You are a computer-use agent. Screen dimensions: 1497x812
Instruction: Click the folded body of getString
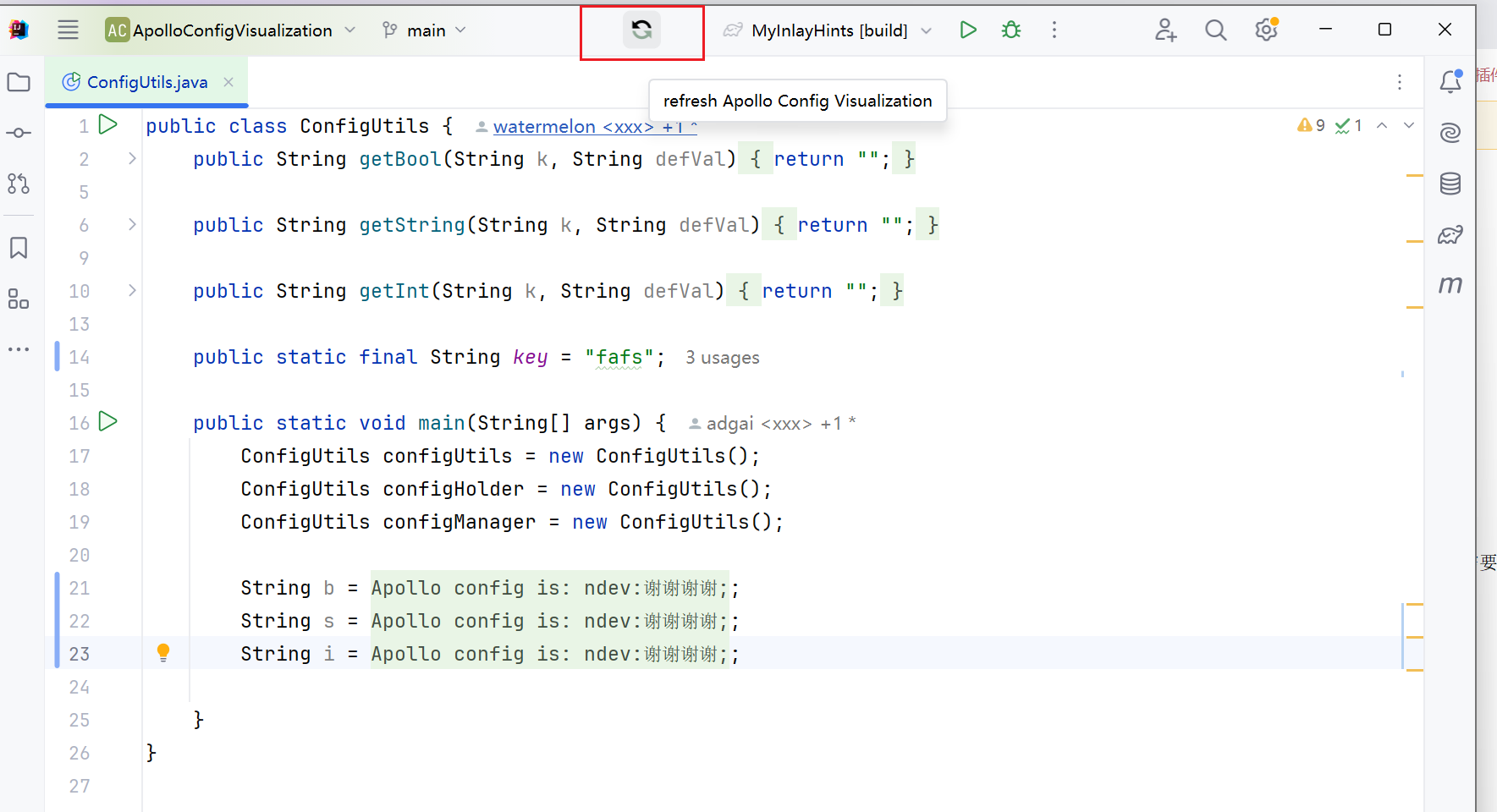850,225
